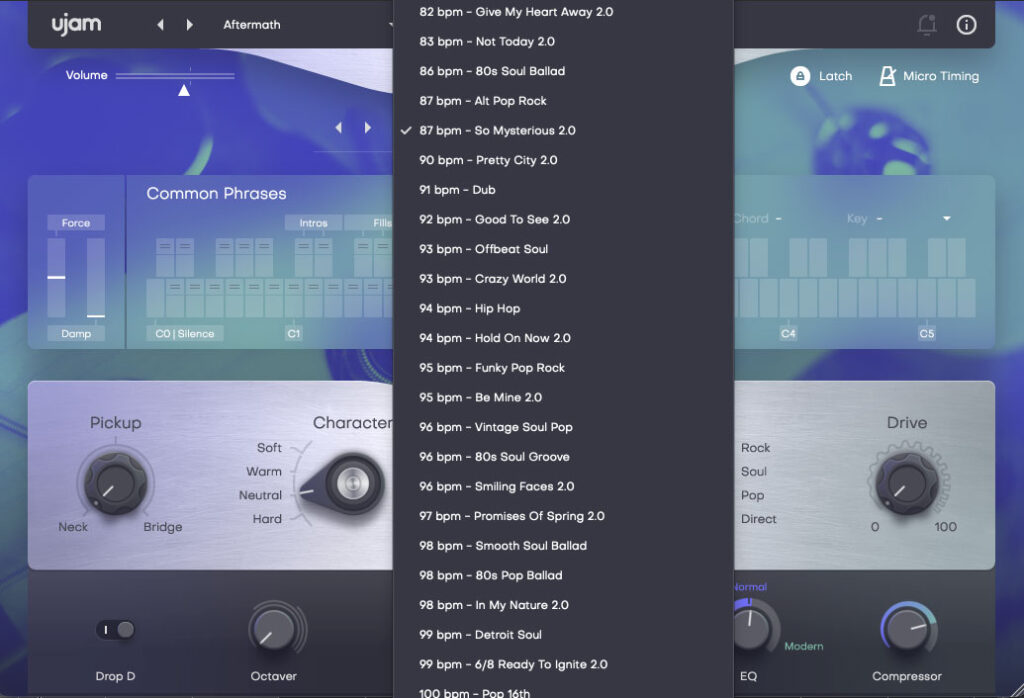Choose 99 bpm - Detroit Soul
This screenshot has width=1024, height=698.
point(563,635)
